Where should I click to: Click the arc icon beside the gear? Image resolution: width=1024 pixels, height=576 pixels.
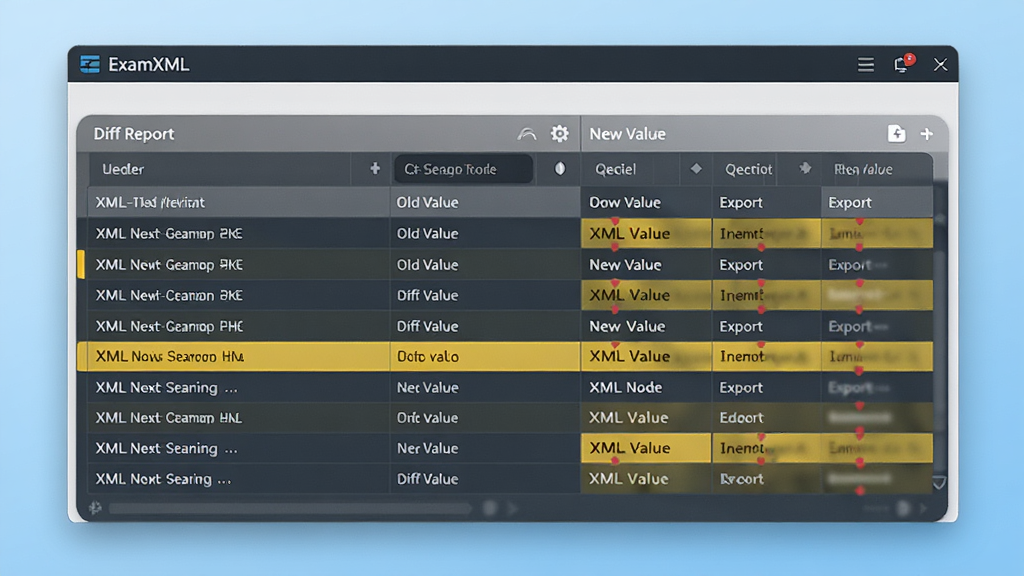pos(527,135)
